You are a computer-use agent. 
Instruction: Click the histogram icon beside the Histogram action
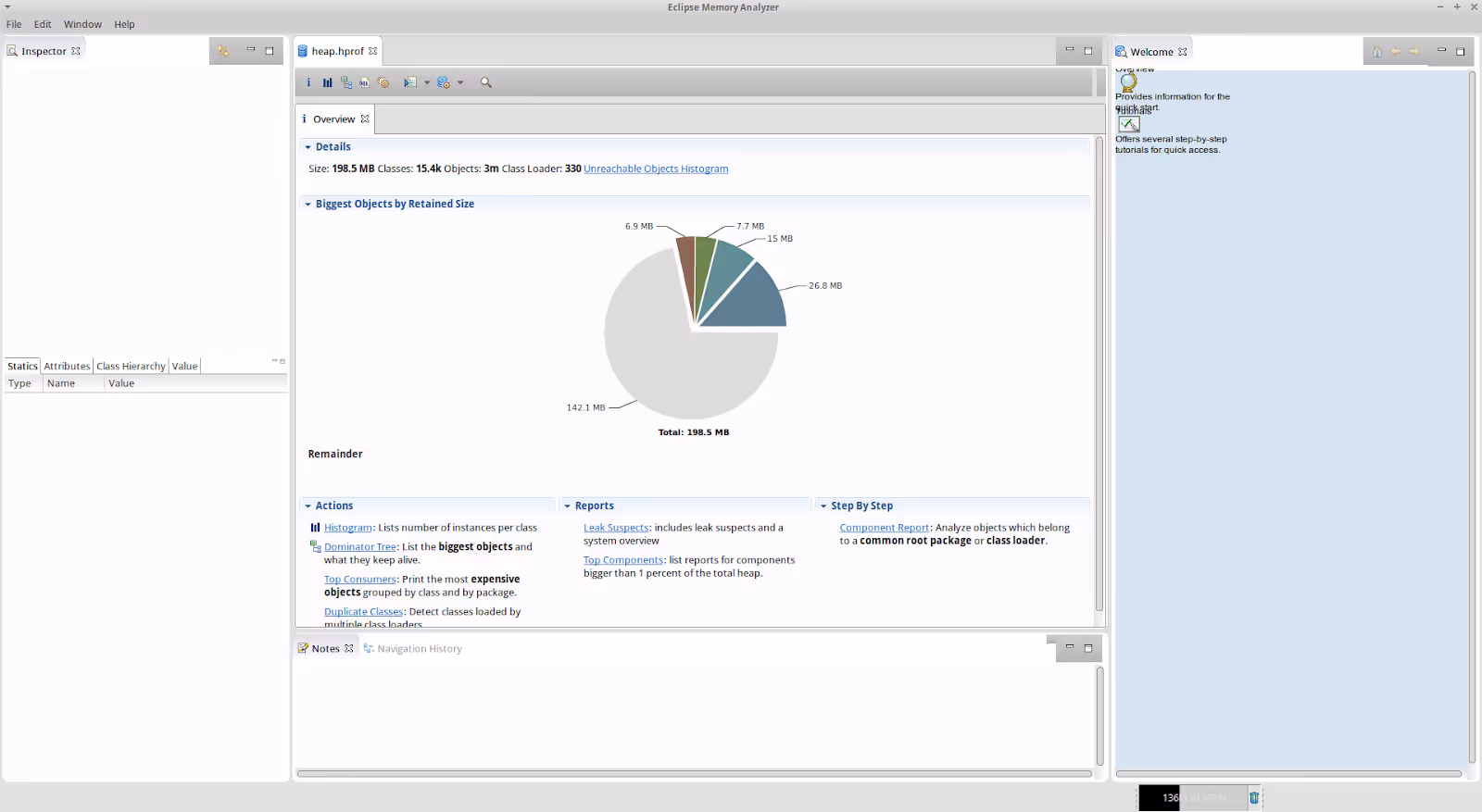tap(315, 528)
